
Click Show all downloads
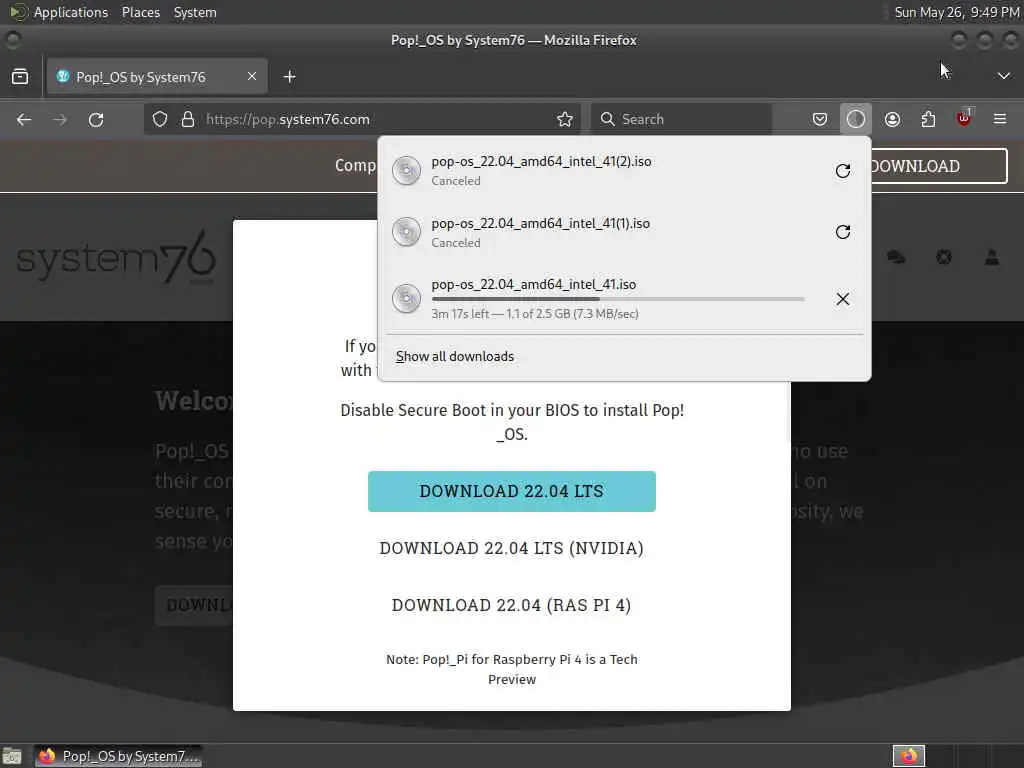[455, 357]
